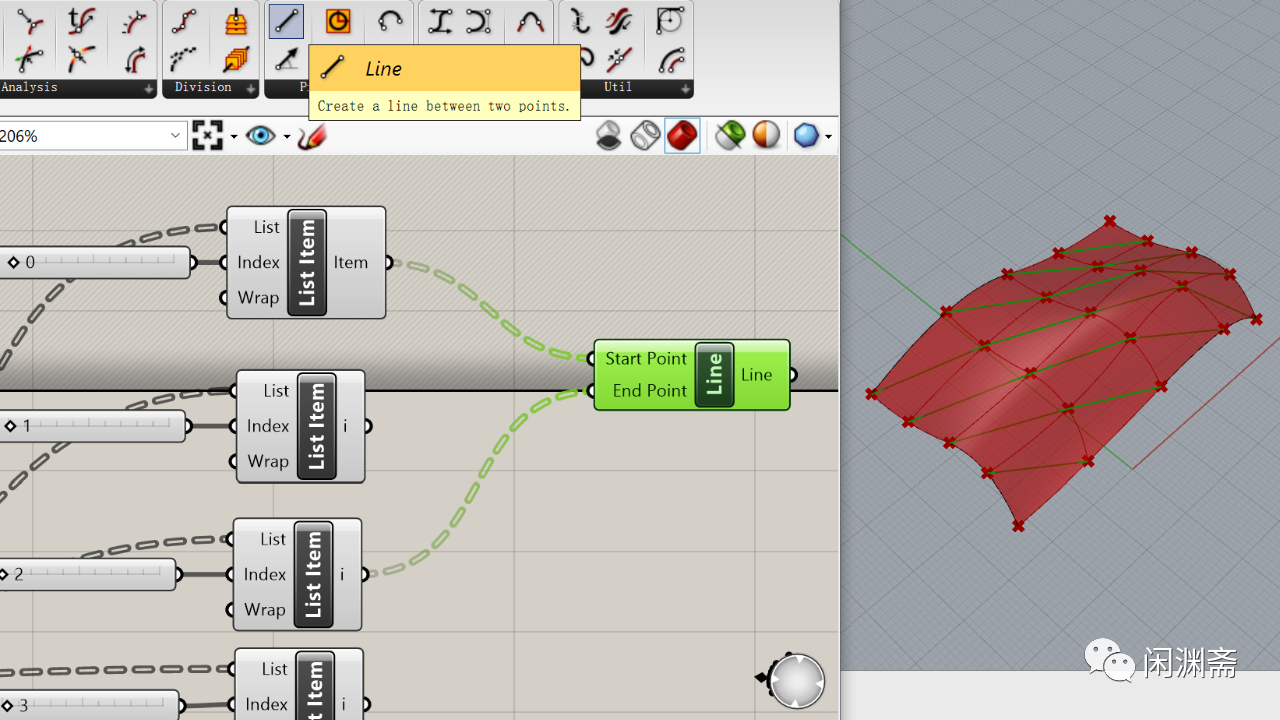The height and width of the screenshot is (720, 1280).
Task: Click the slider with value 2
Action: (88, 574)
